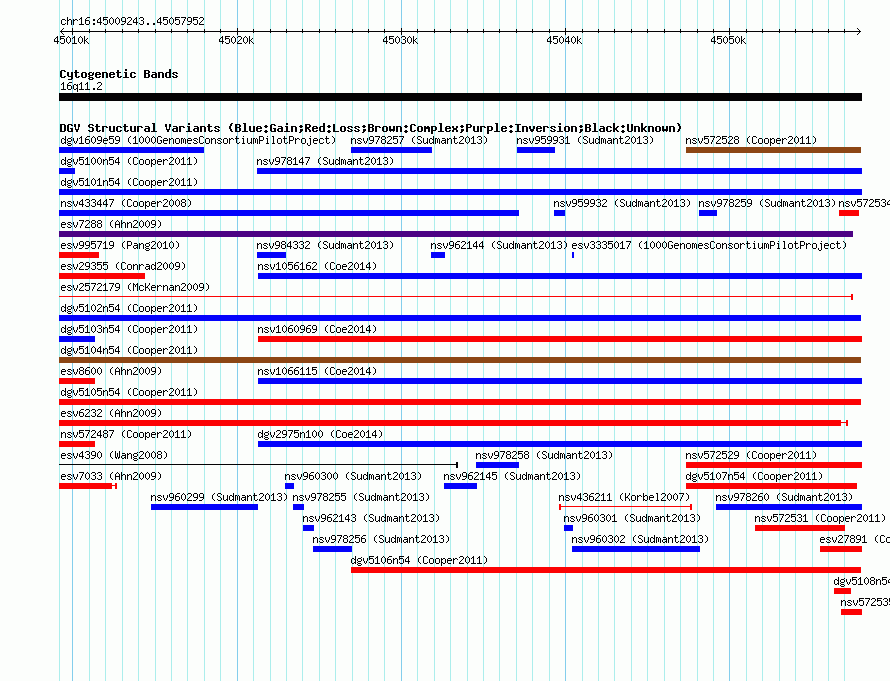Click the purple esv7288 inversion bar
This screenshot has width=890, height=681.
(x=456, y=234)
